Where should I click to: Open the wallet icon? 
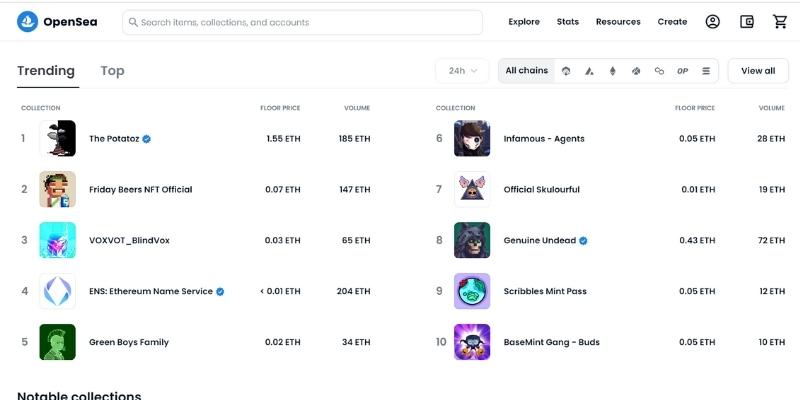746,22
